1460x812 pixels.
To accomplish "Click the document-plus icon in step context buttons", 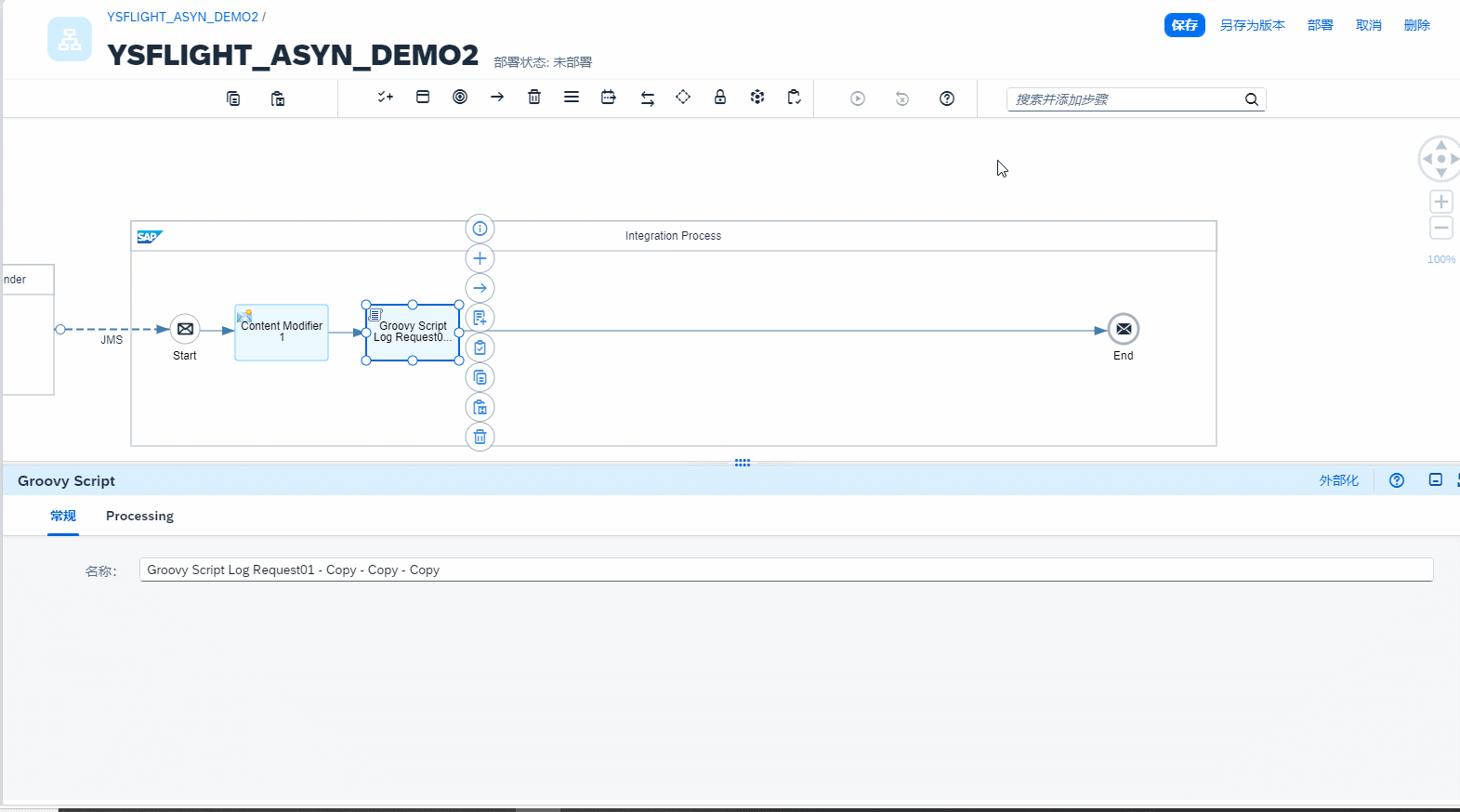I will click(480, 318).
